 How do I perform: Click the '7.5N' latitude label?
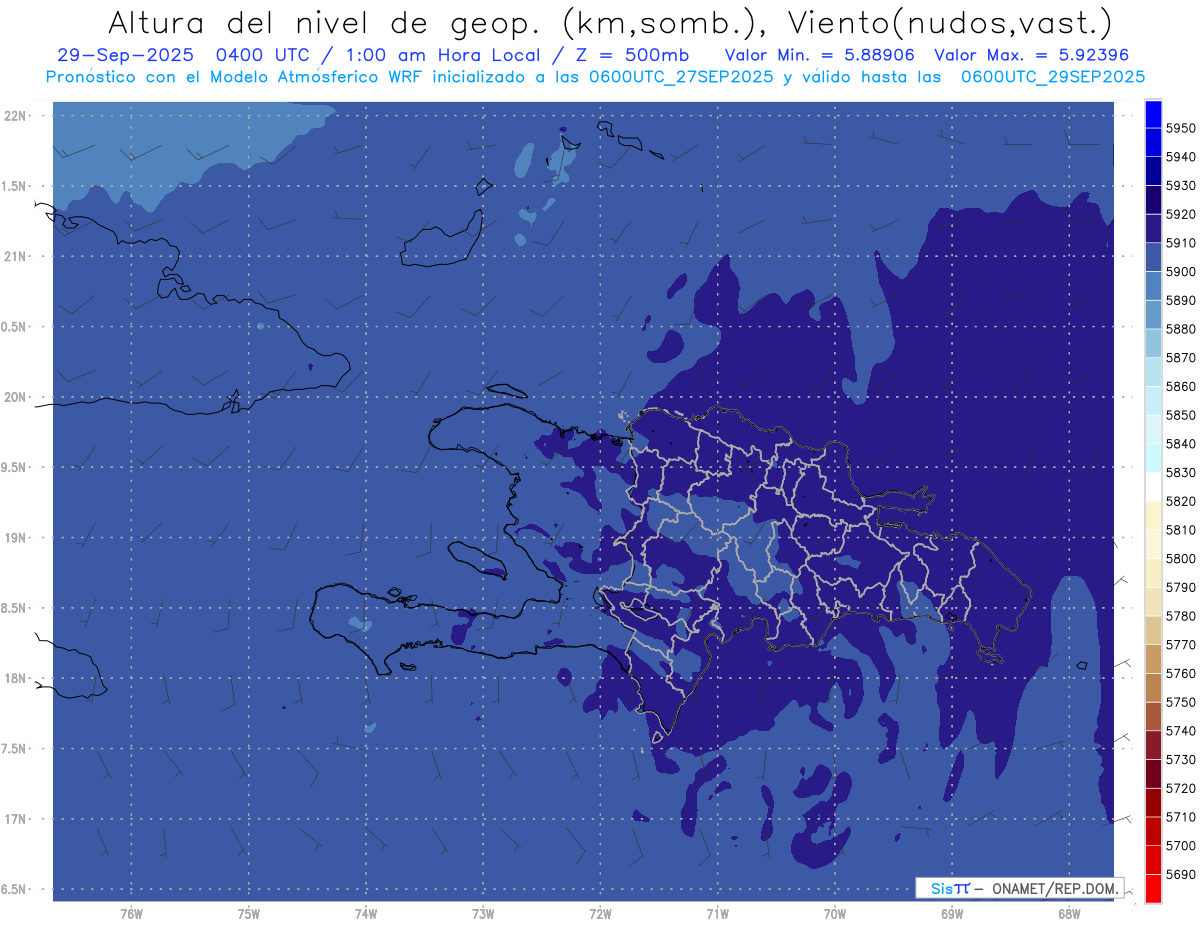coord(15,749)
